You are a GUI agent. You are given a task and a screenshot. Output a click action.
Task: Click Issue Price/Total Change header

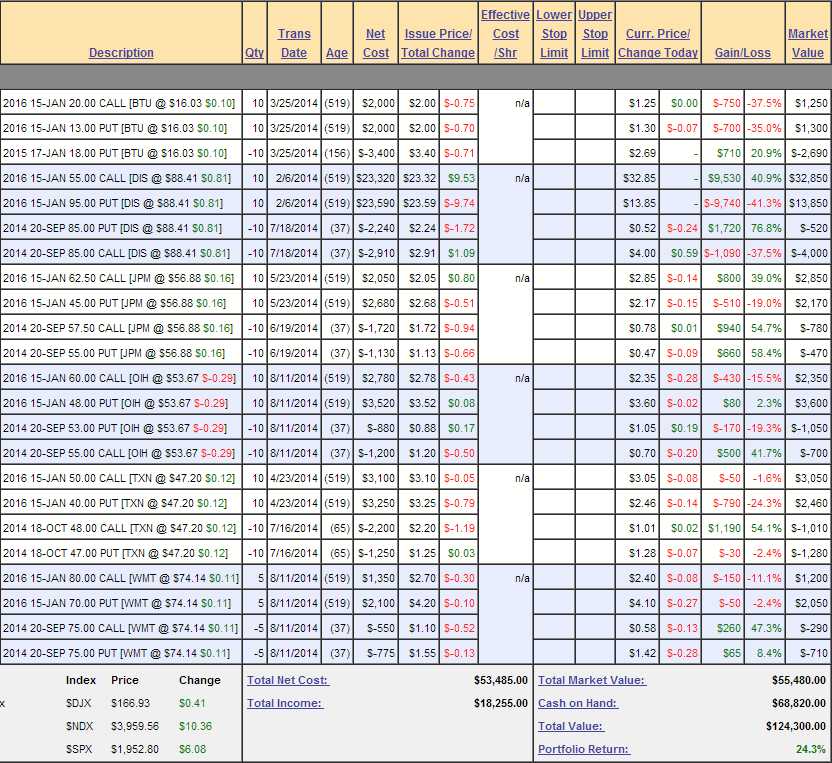coord(439,43)
